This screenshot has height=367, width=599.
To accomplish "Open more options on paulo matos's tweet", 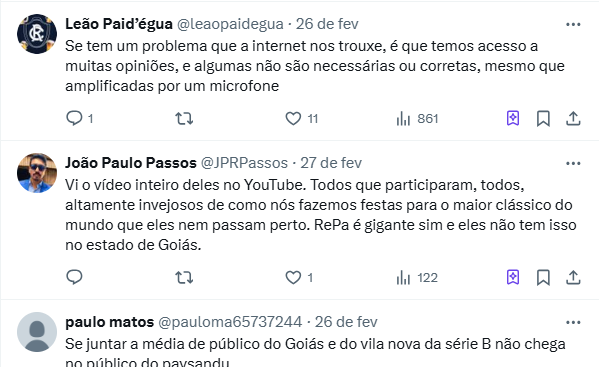I will [x=573, y=322].
